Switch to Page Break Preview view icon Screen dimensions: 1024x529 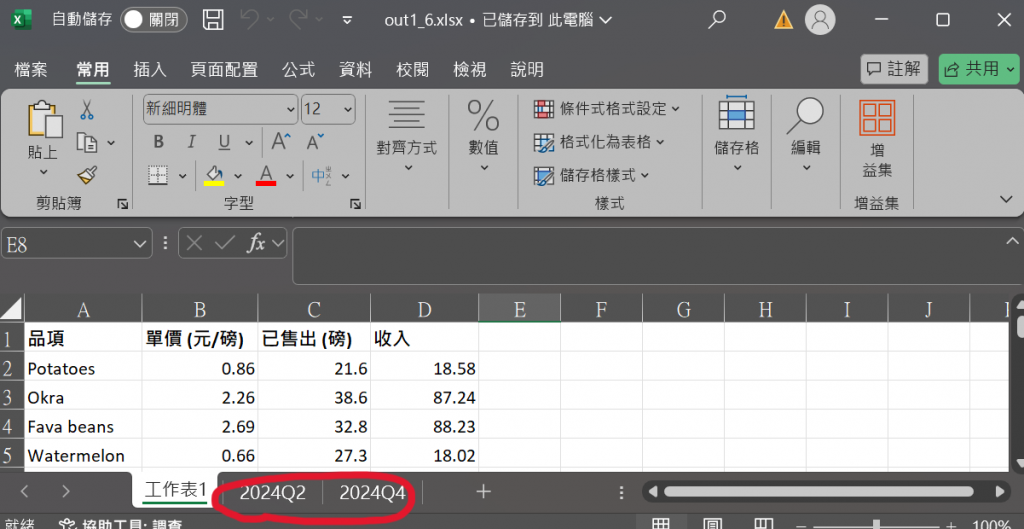click(763, 524)
